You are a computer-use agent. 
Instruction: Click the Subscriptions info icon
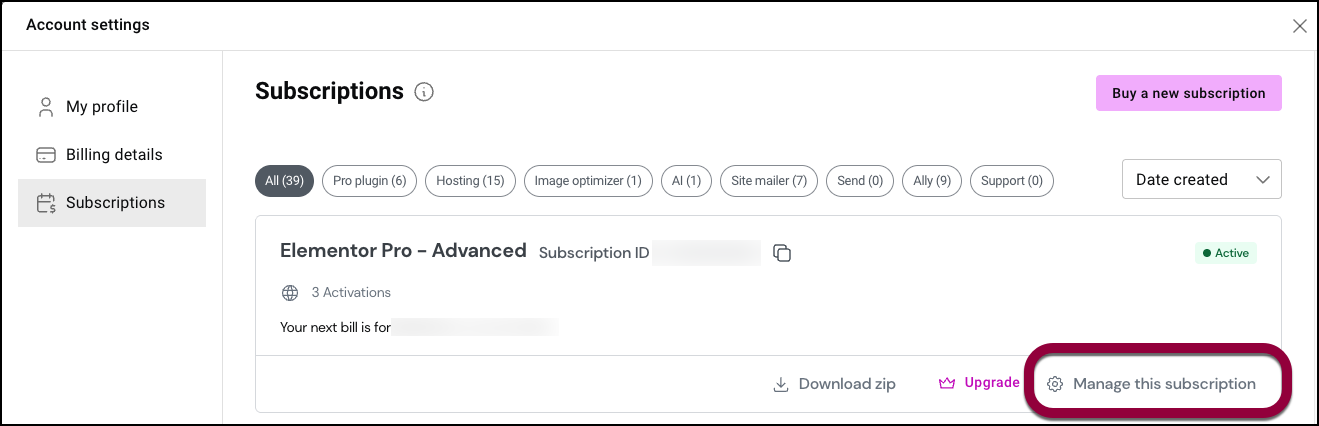click(x=424, y=92)
